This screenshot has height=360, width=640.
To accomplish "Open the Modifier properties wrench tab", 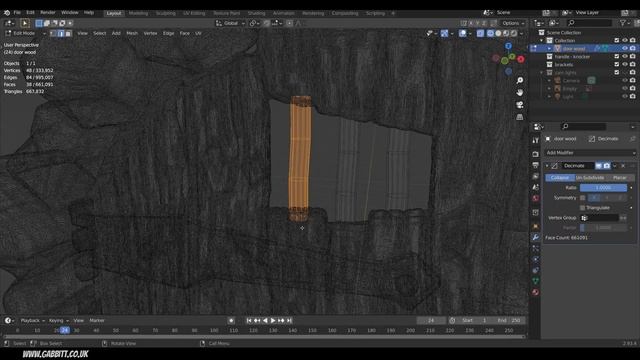I will (x=536, y=237).
